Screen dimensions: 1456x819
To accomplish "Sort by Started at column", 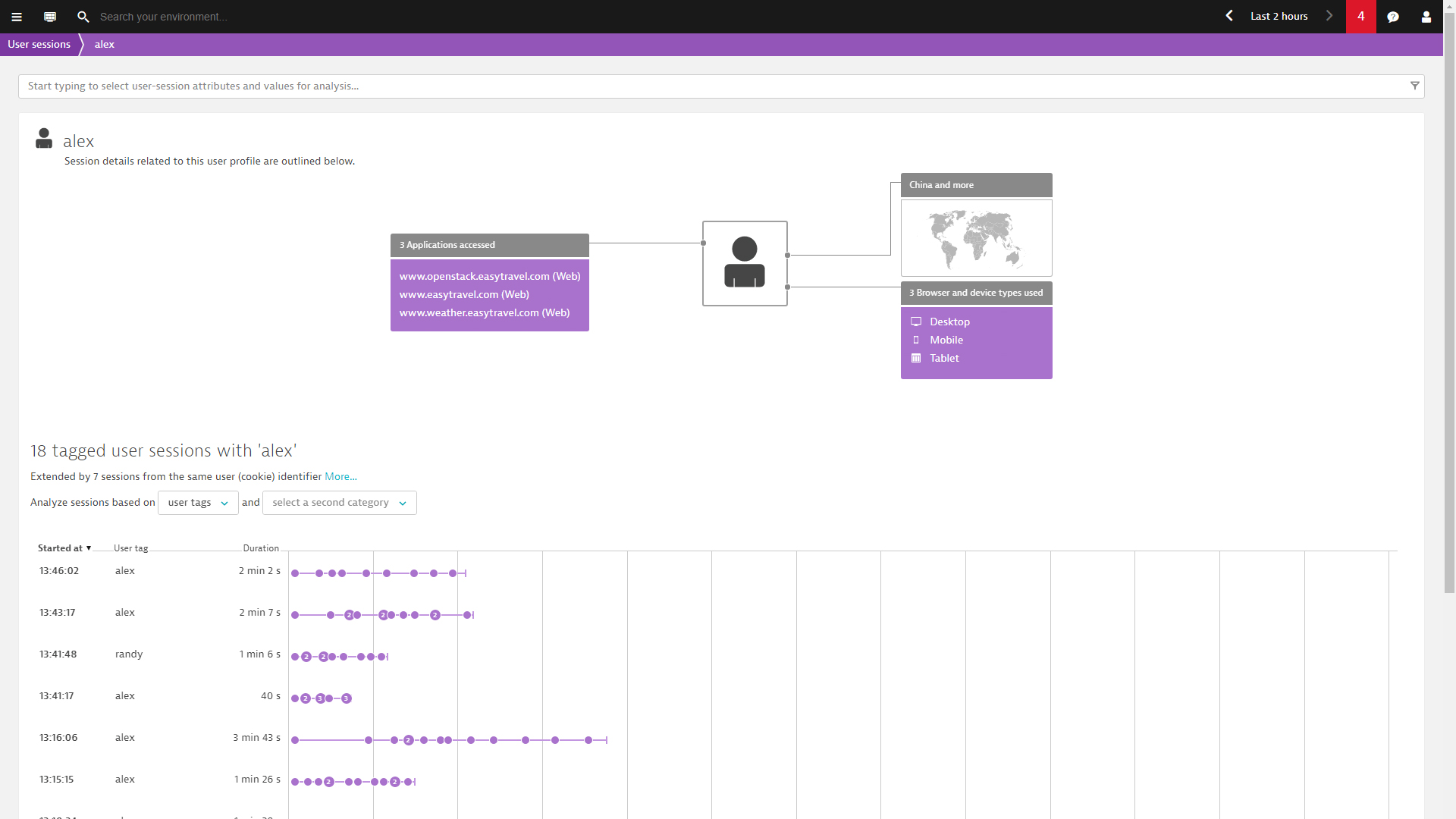I will pos(64,548).
